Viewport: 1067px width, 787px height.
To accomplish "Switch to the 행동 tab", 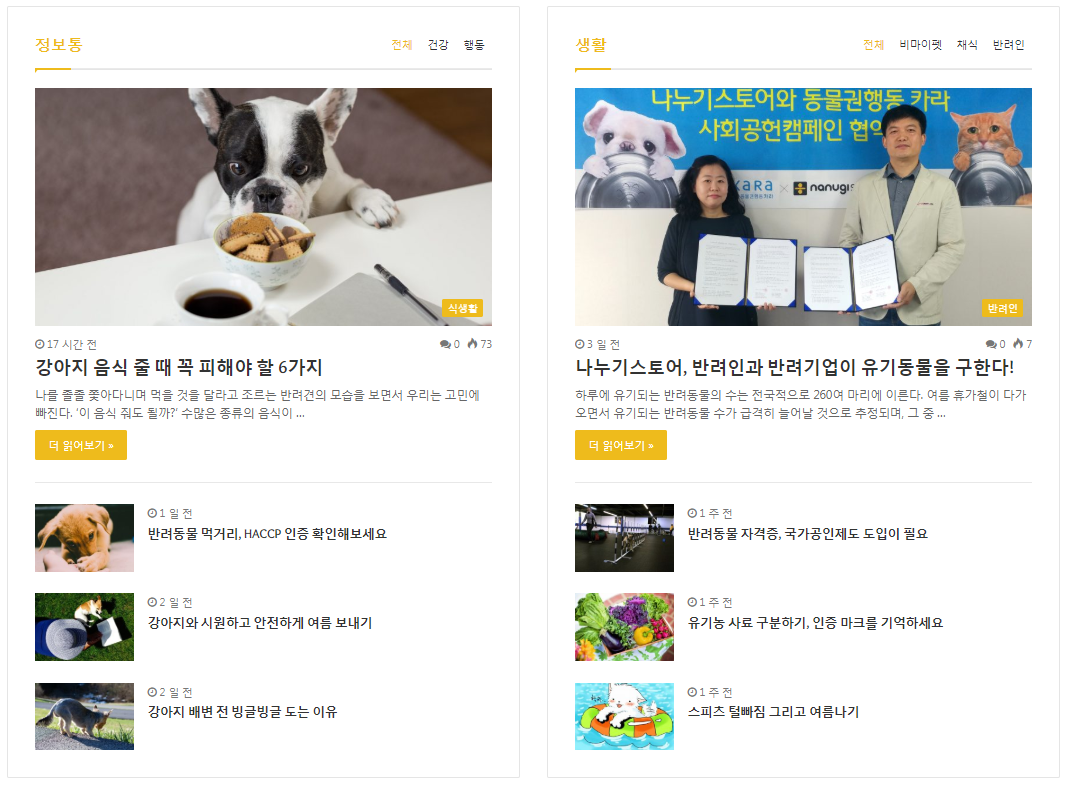I will [x=474, y=45].
